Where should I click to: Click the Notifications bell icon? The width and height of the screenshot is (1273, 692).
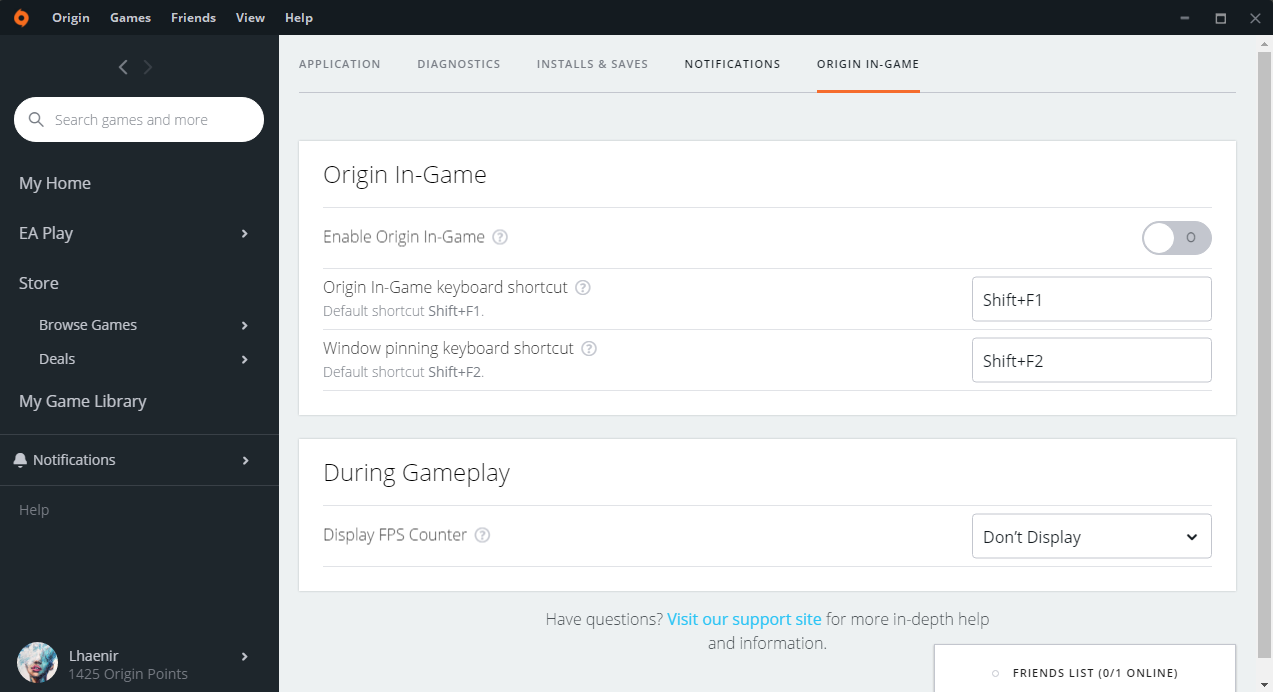[20, 460]
